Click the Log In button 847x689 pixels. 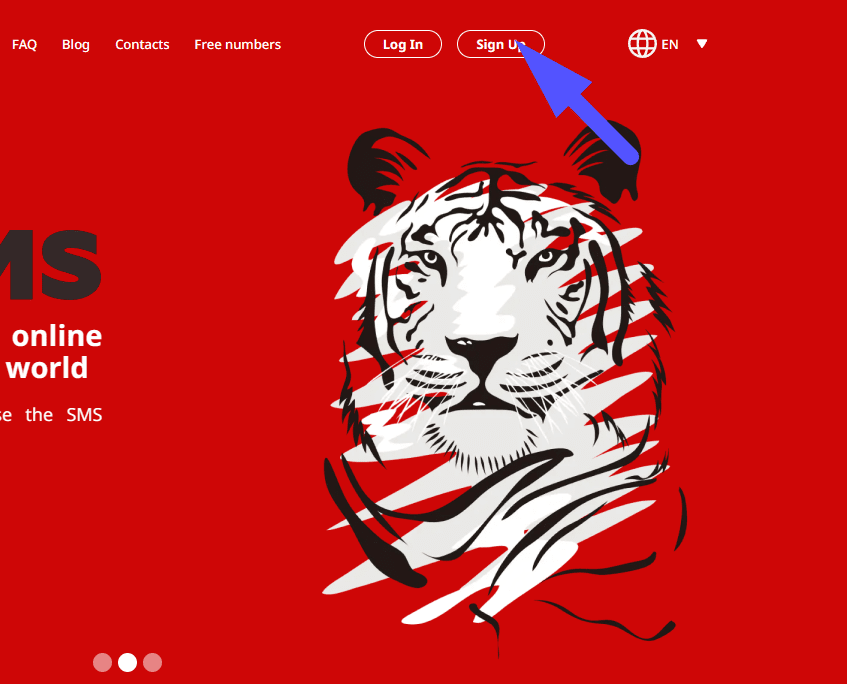click(x=403, y=44)
